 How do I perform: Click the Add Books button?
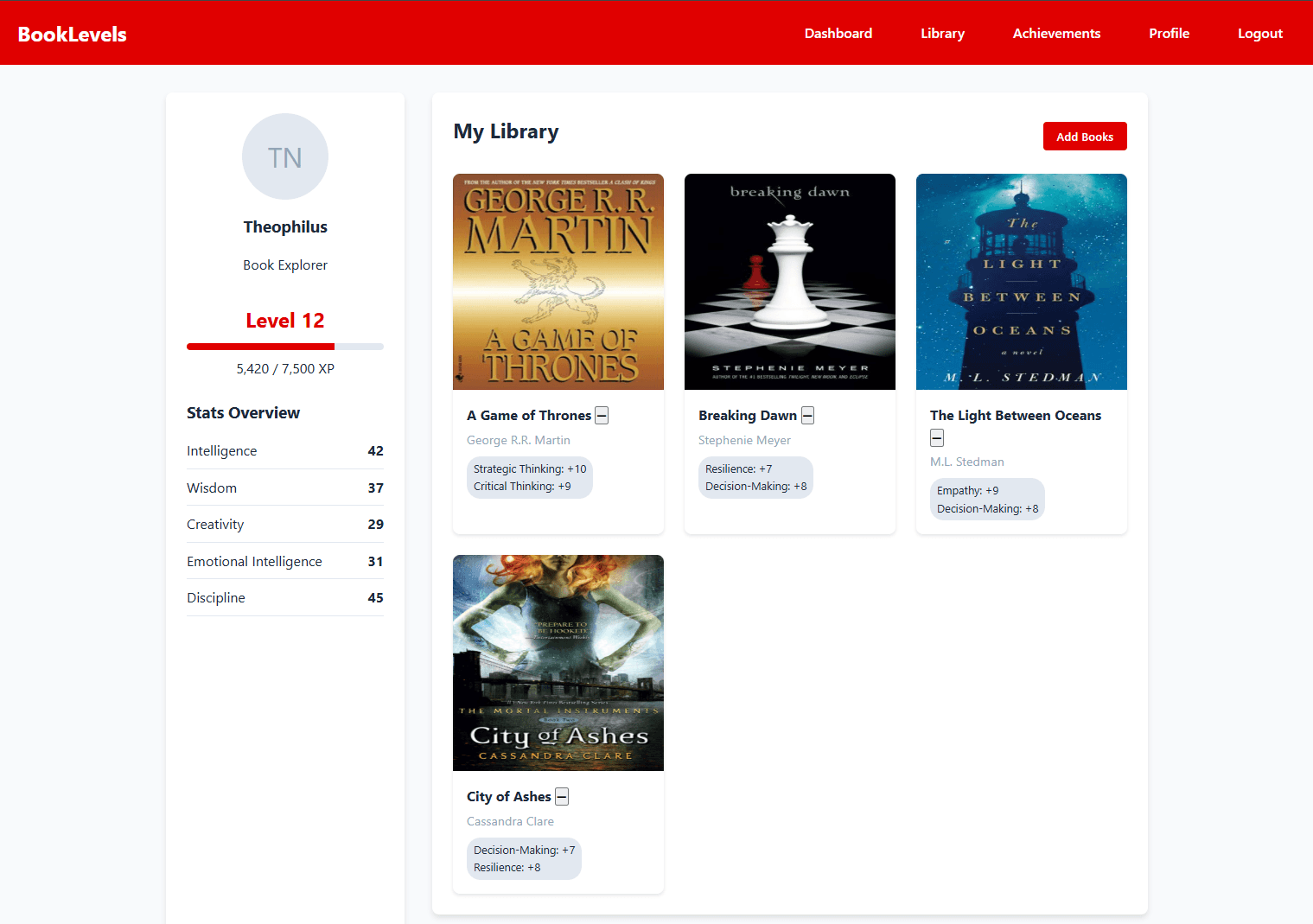click(x=1085, y=137)
